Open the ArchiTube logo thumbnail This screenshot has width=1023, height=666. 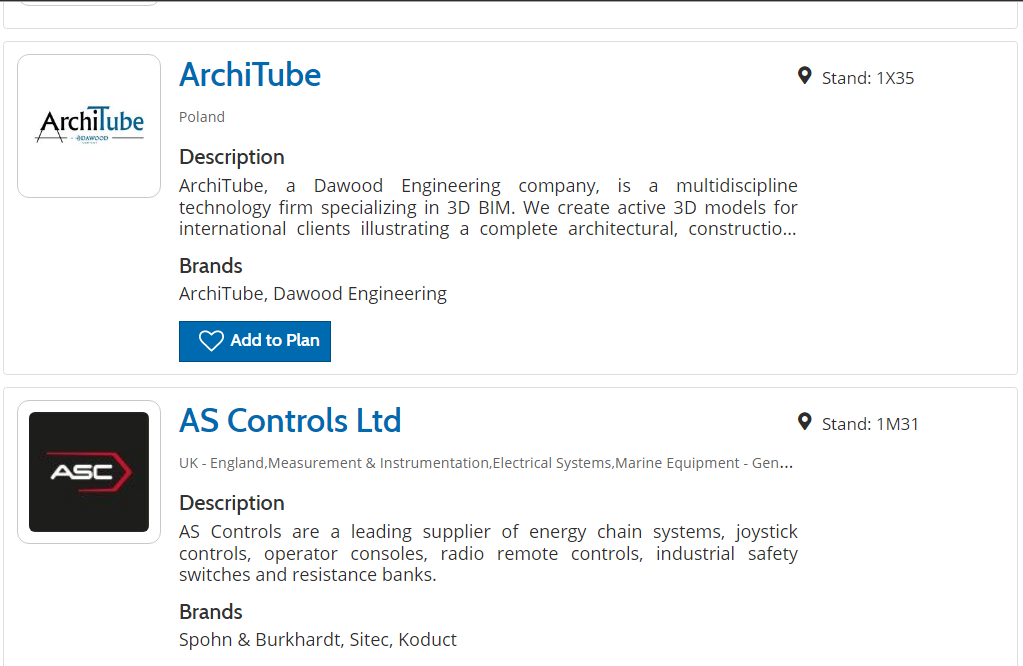coord(89,126)
